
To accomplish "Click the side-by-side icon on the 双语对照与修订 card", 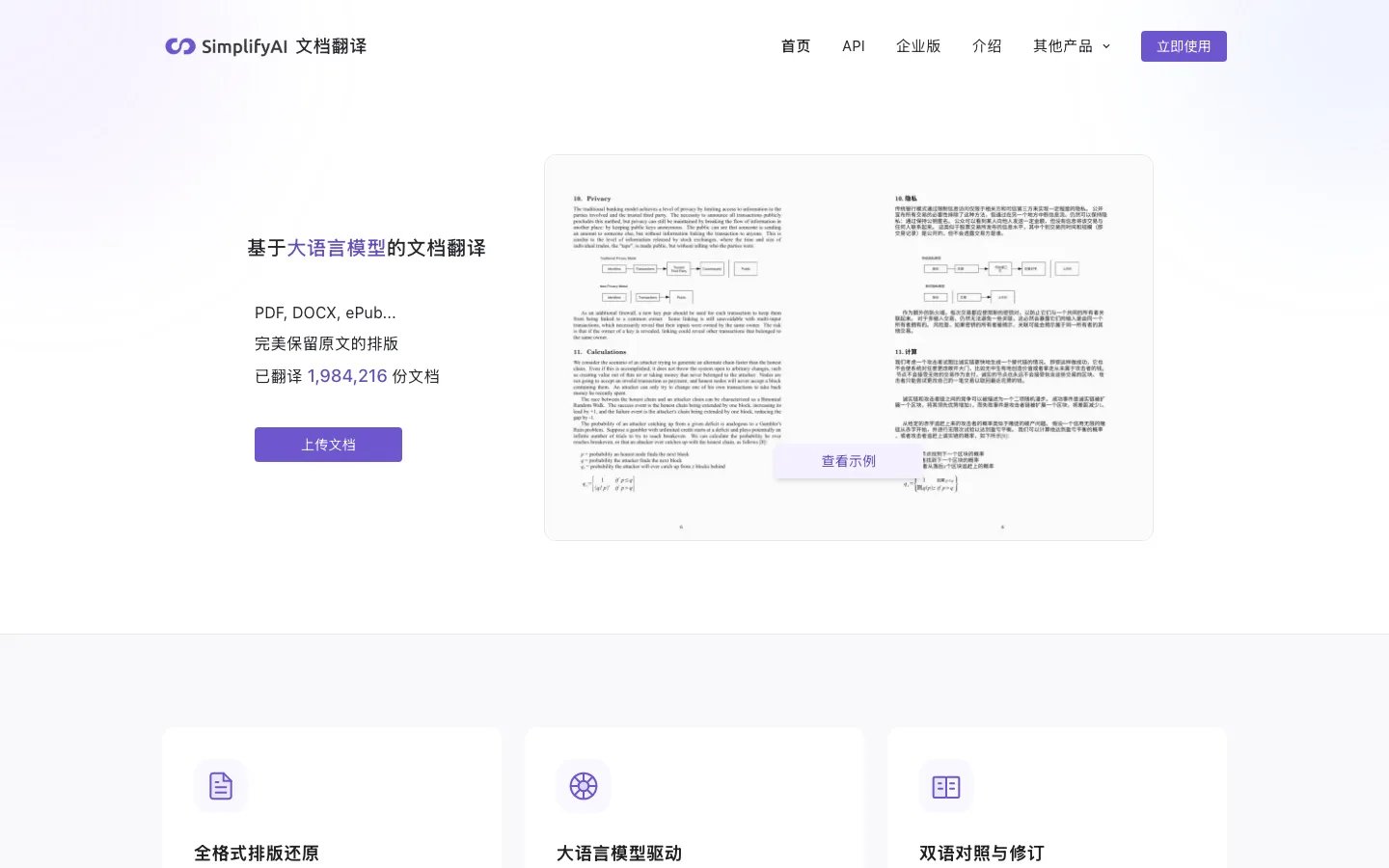I will point(946,786).
